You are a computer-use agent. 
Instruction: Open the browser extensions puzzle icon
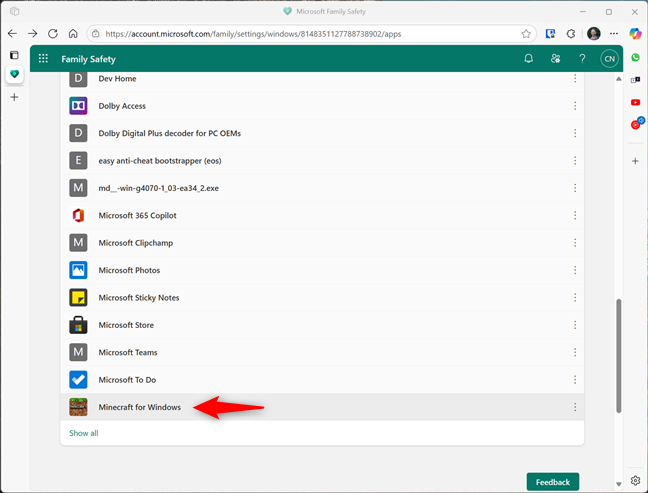tap(571, 34)
